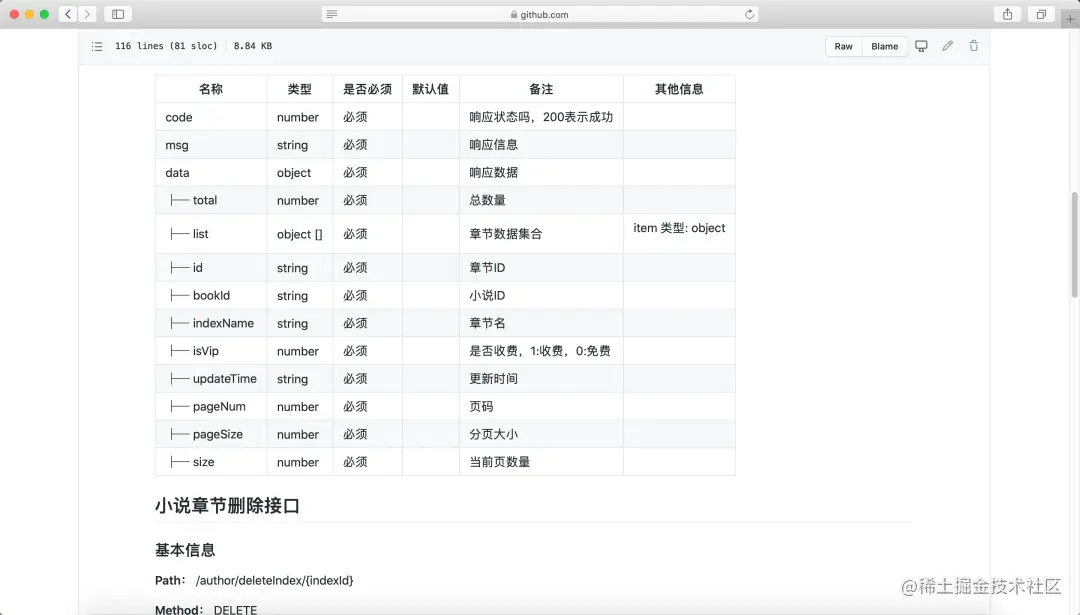Go forward using Safari forward arrow
This screenshot has width=1080, height=615.
tap(87, 14)
